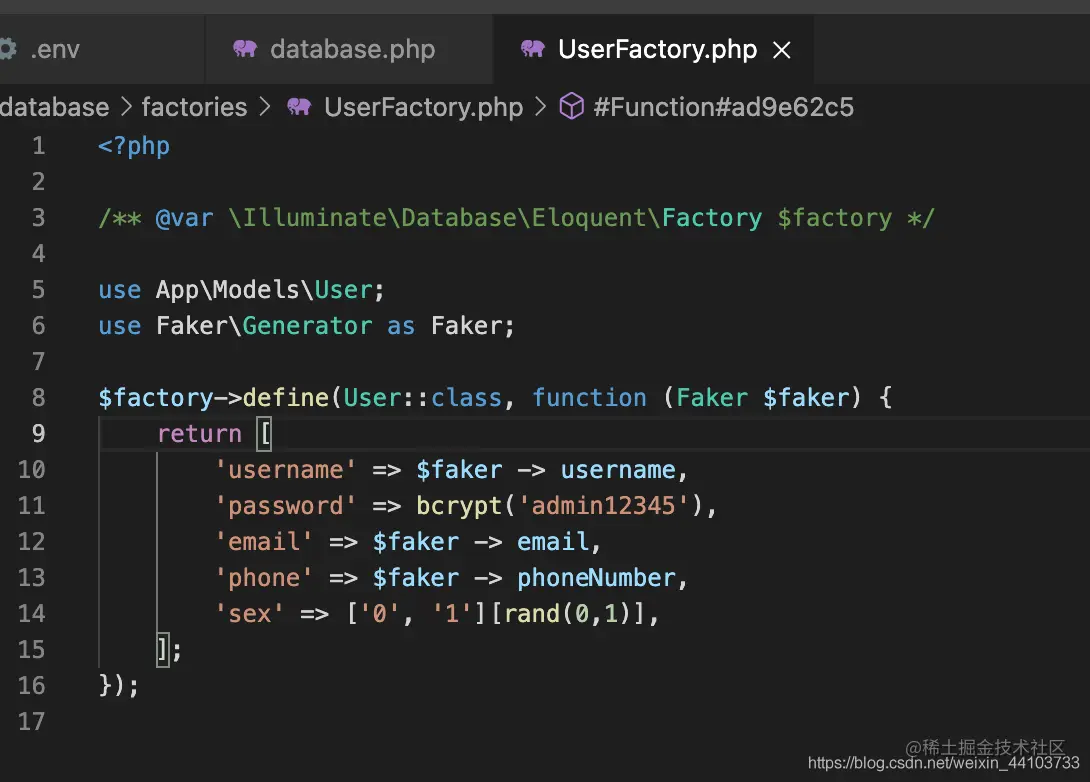Click line number 1 in gutter
1090x782 pixels.
[39, 146]
